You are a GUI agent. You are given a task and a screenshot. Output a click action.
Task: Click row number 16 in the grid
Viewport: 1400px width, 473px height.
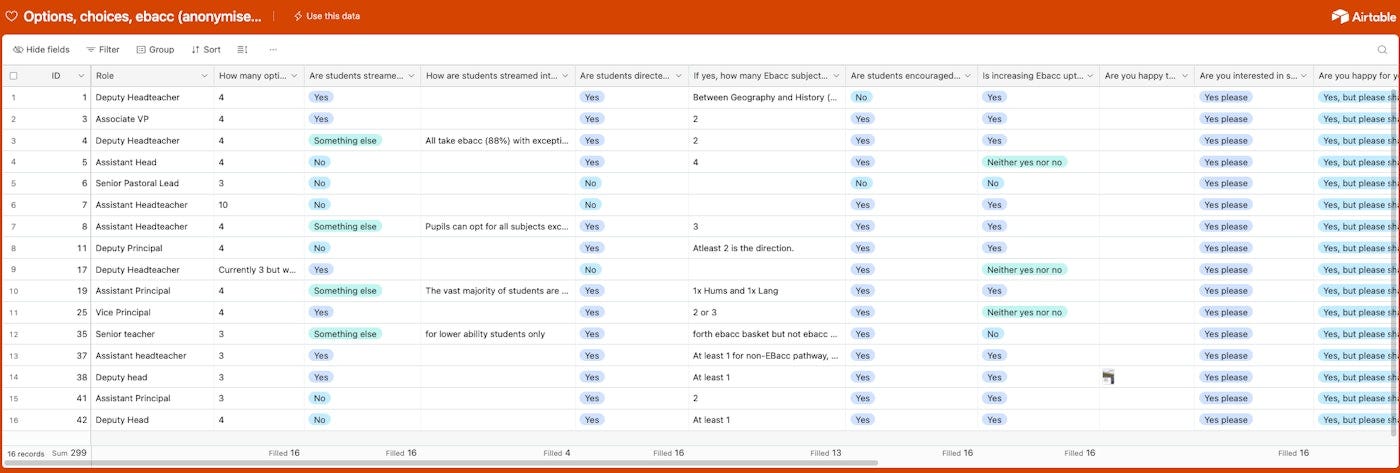point(14,420)
